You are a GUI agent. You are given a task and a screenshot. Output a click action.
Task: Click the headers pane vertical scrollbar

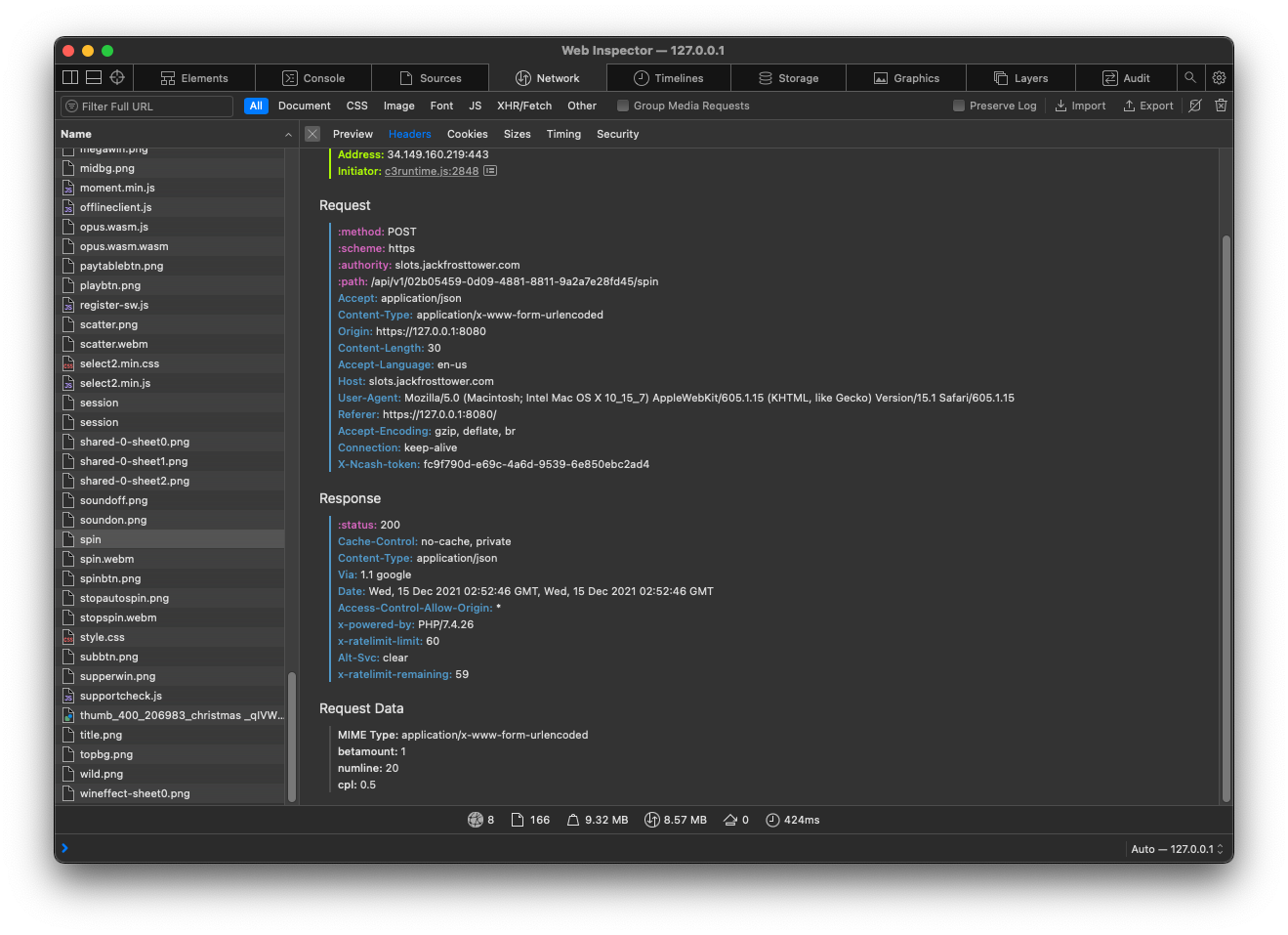click(1226, 518)
